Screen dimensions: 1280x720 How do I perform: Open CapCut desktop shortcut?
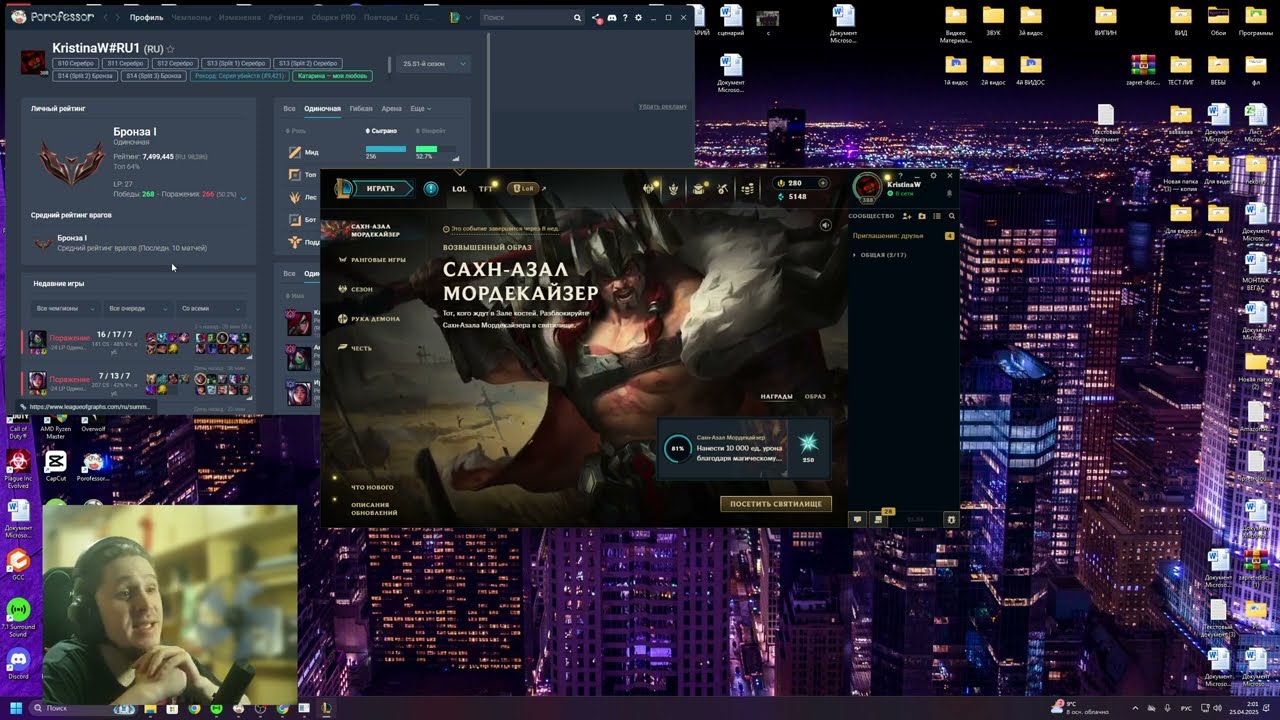coord(55,465)
